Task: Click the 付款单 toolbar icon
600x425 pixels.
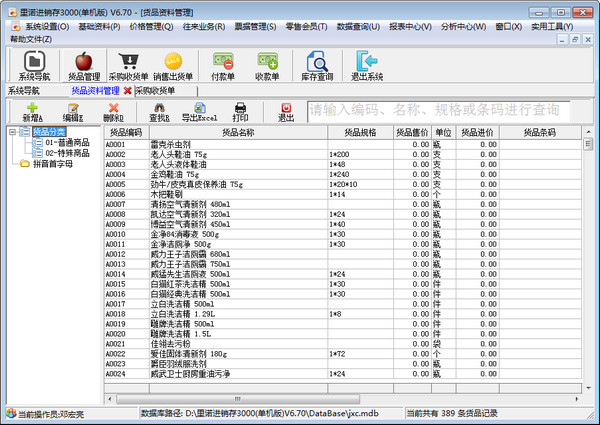Action: click(223, 65)
